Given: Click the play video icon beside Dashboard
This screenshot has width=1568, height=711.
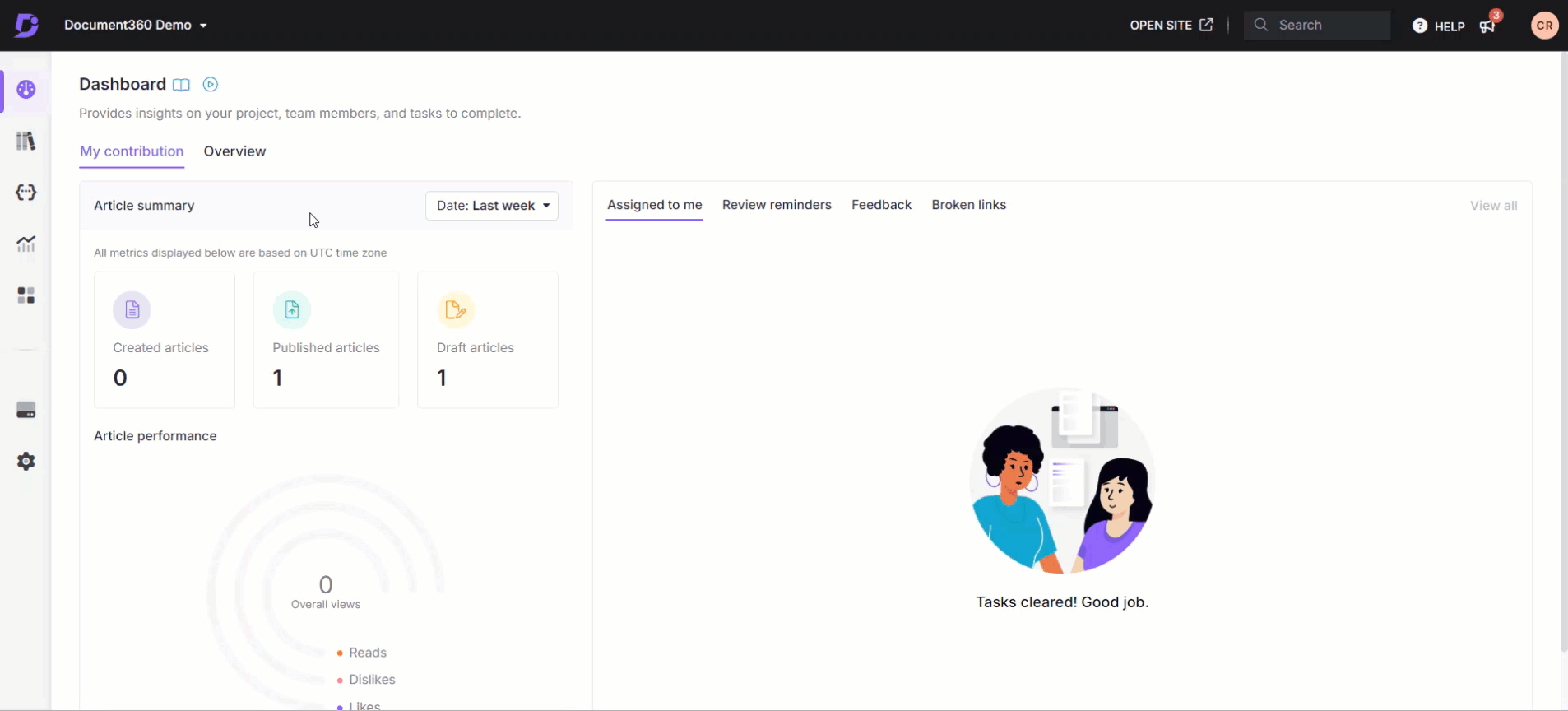Looking at the screenshot, I should pos(211,84).
